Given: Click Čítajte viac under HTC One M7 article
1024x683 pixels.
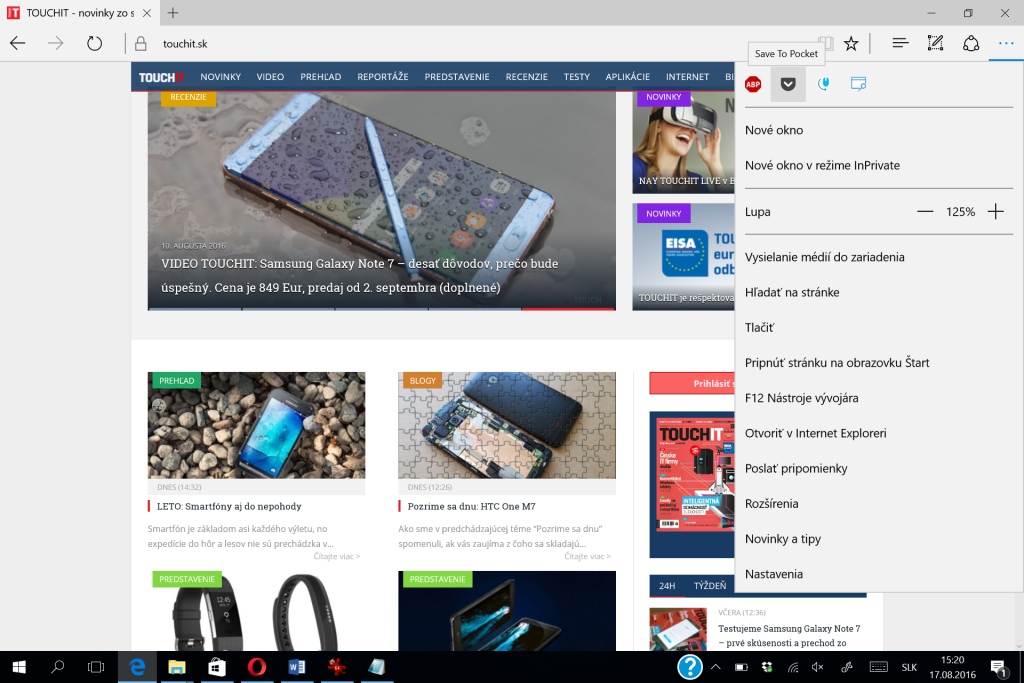Looking at the screenshot, I should (587, 556).
